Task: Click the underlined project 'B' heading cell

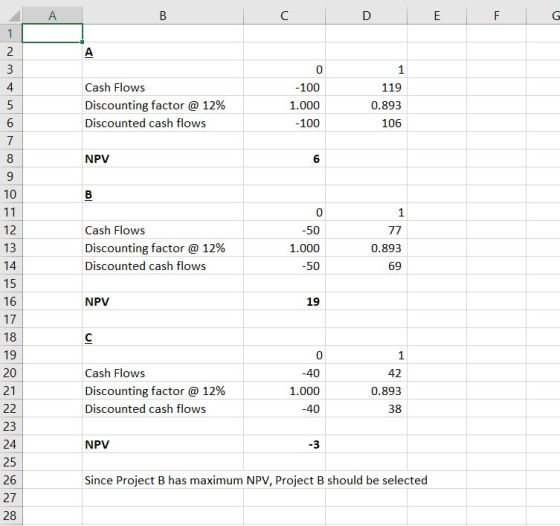Action: click(x=163, y=194)
